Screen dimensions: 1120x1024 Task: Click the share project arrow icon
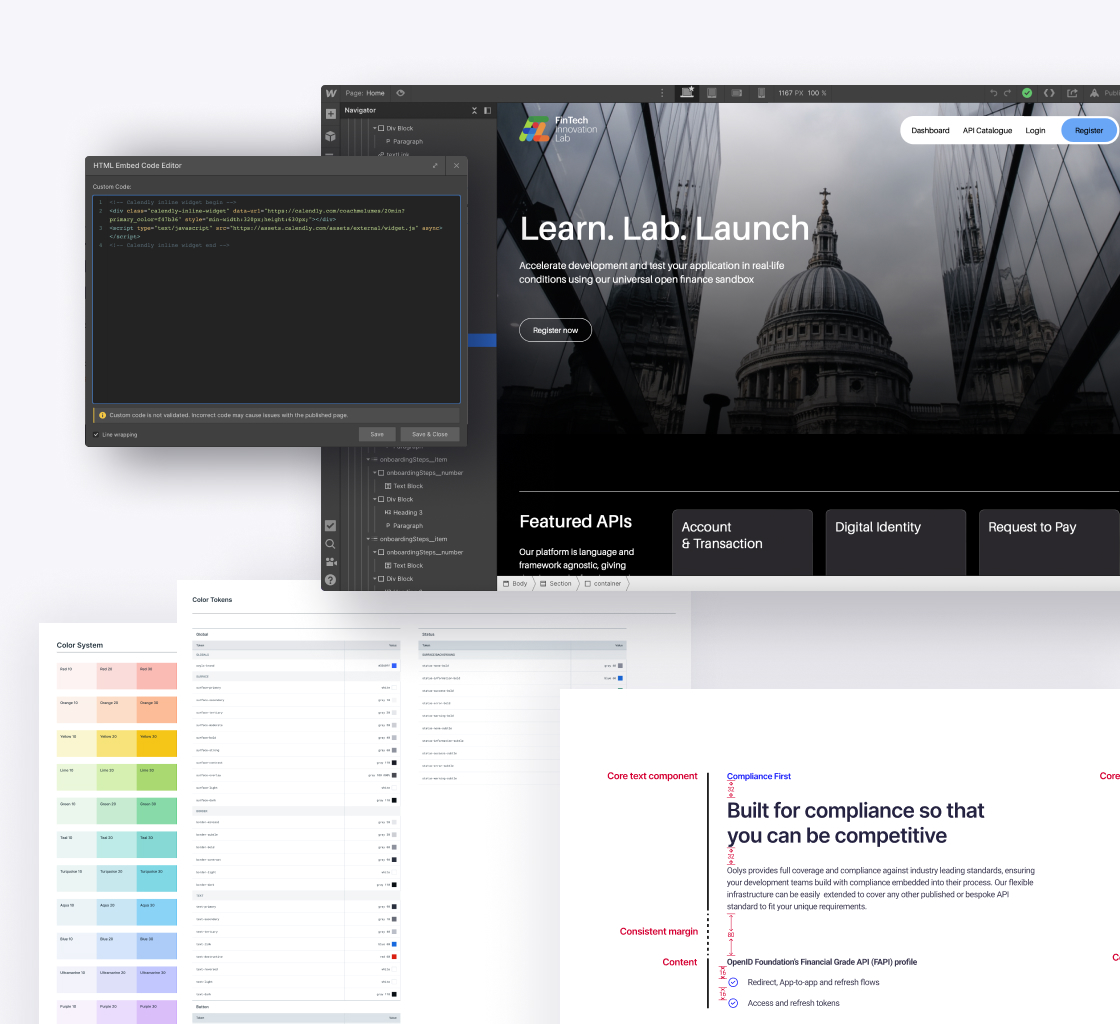pyautogui.click(x=1072, y=93)
